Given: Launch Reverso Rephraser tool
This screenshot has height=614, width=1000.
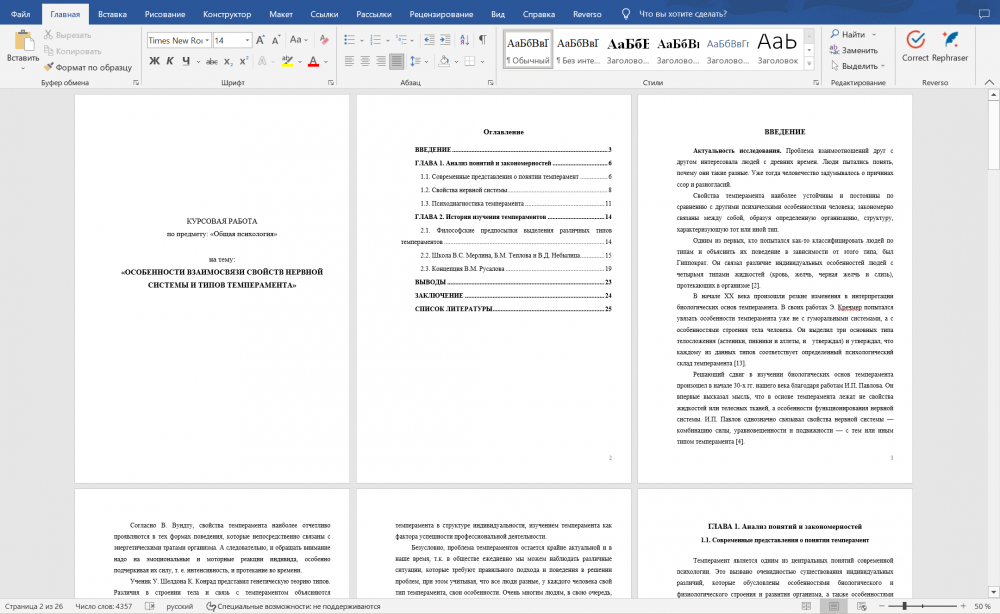Looking at the screenshot, I should click(949, 47).
